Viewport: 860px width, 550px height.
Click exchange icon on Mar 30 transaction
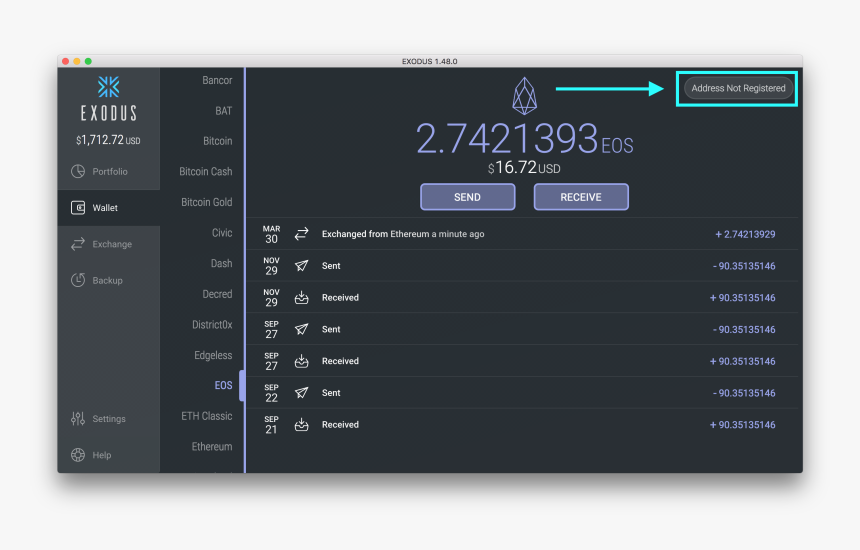pyautogui.click(x=301, y=234)
